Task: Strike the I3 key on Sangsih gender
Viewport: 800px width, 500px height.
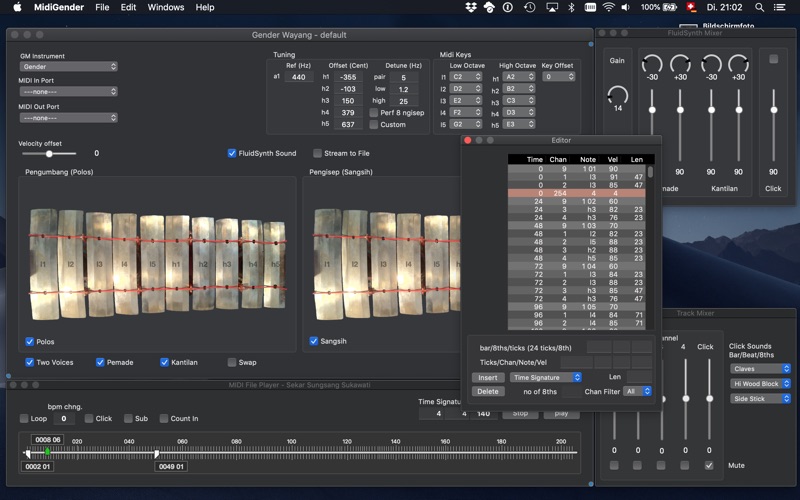Action: click(383, 264)
